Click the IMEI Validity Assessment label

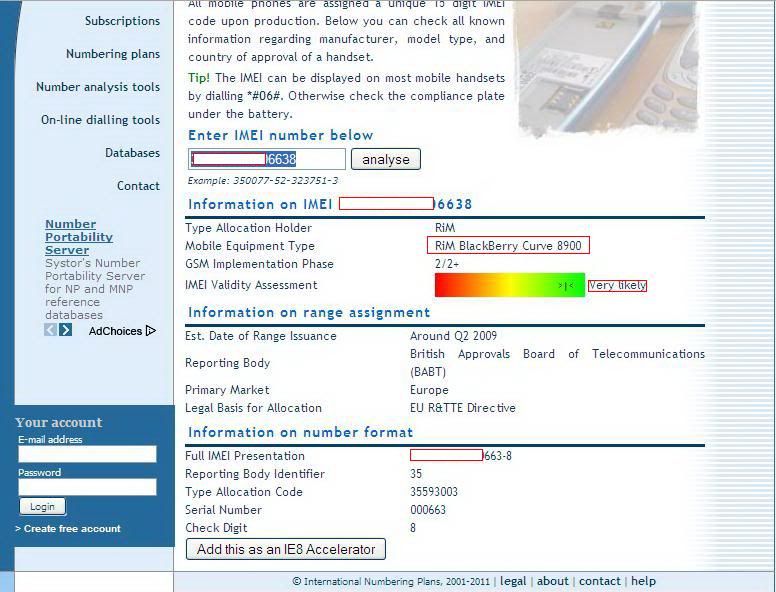coord(251,285)
